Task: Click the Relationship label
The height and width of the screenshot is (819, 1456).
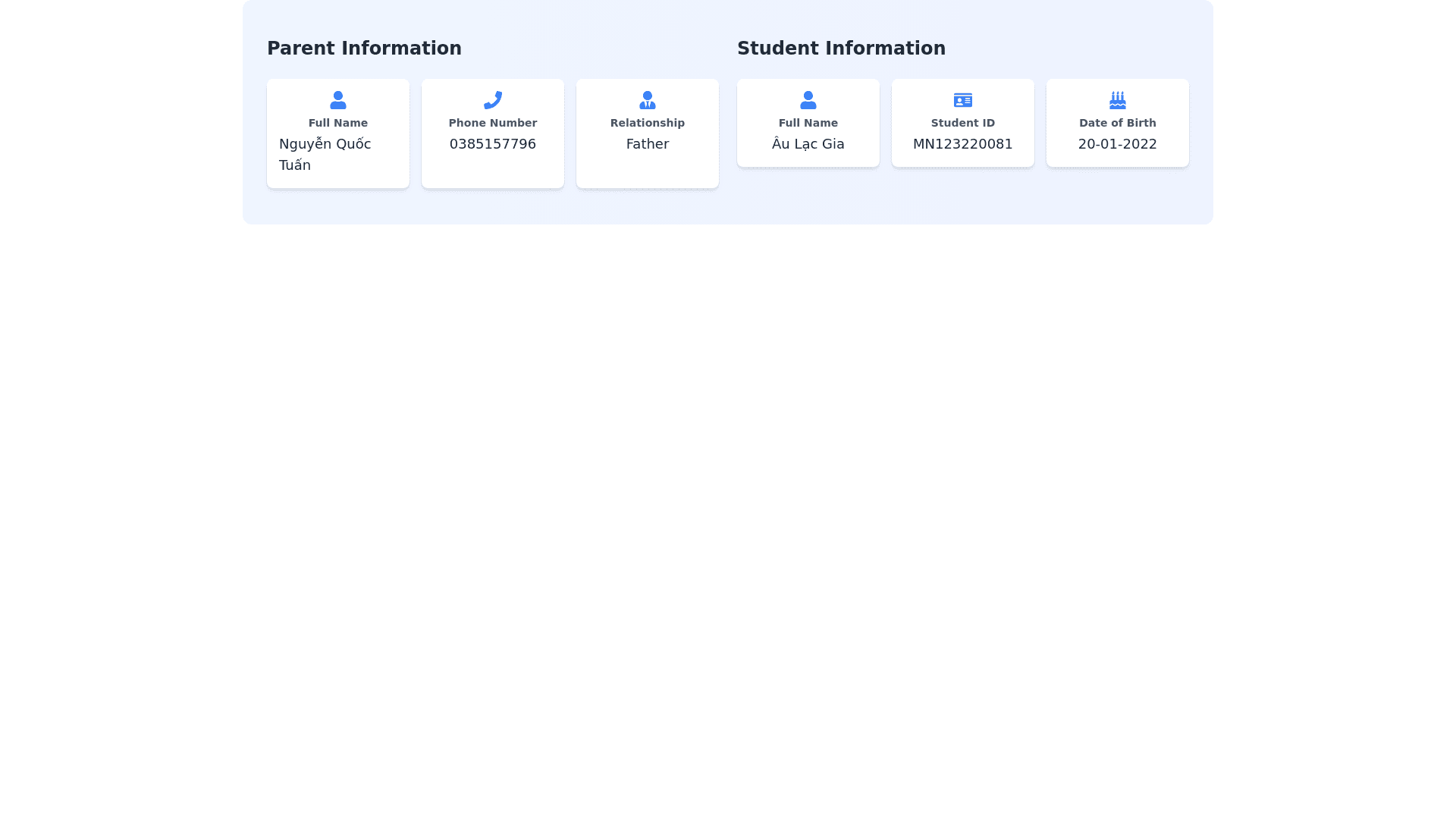Action: (x=647, y=123)
